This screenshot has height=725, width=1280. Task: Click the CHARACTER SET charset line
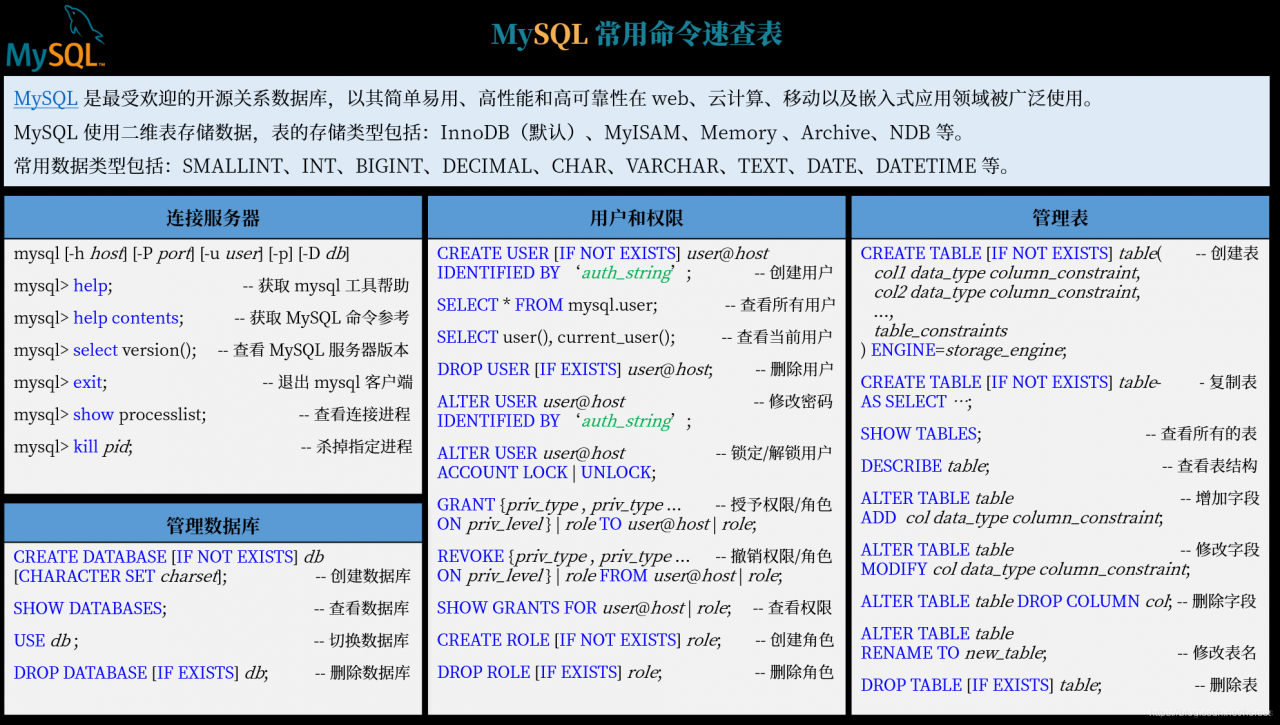(x=121, y=576)
